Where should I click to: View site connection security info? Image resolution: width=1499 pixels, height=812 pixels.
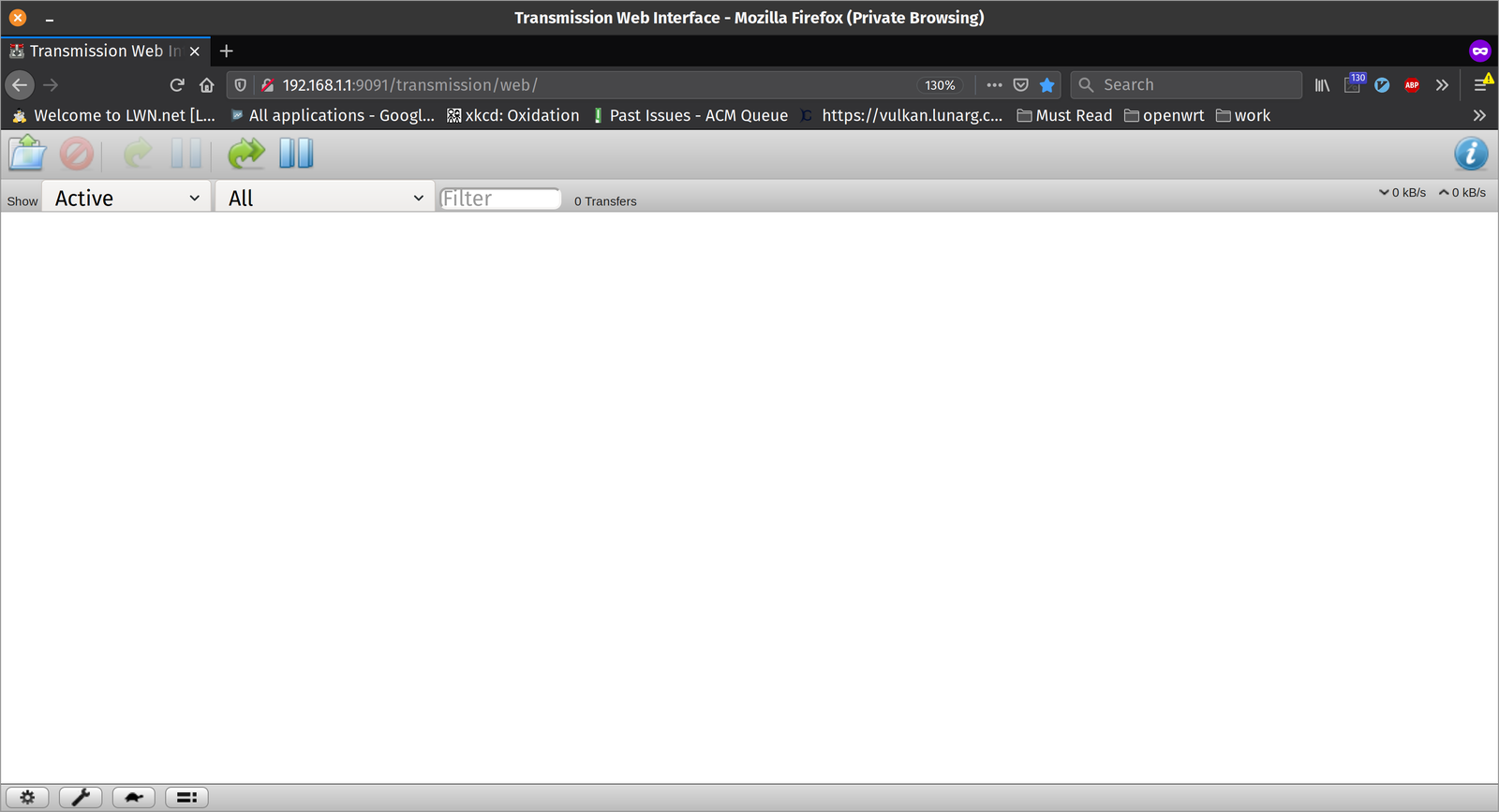click(268, 85)
